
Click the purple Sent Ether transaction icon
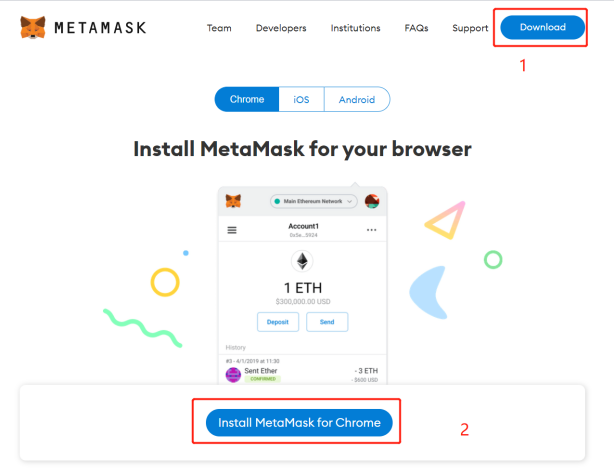pyautogui.click(x=233, y=375)
